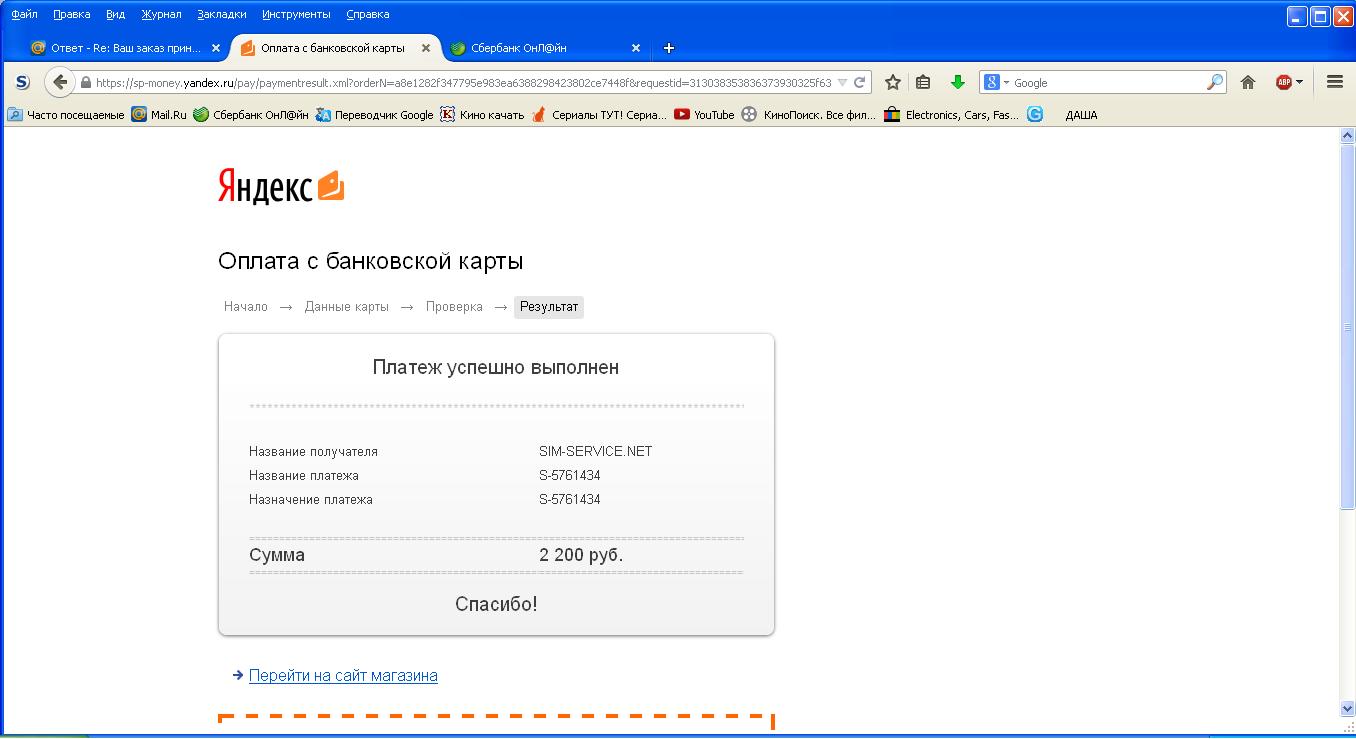
Task: Click the Яндекс logo
Action: (x=265, y=187)
